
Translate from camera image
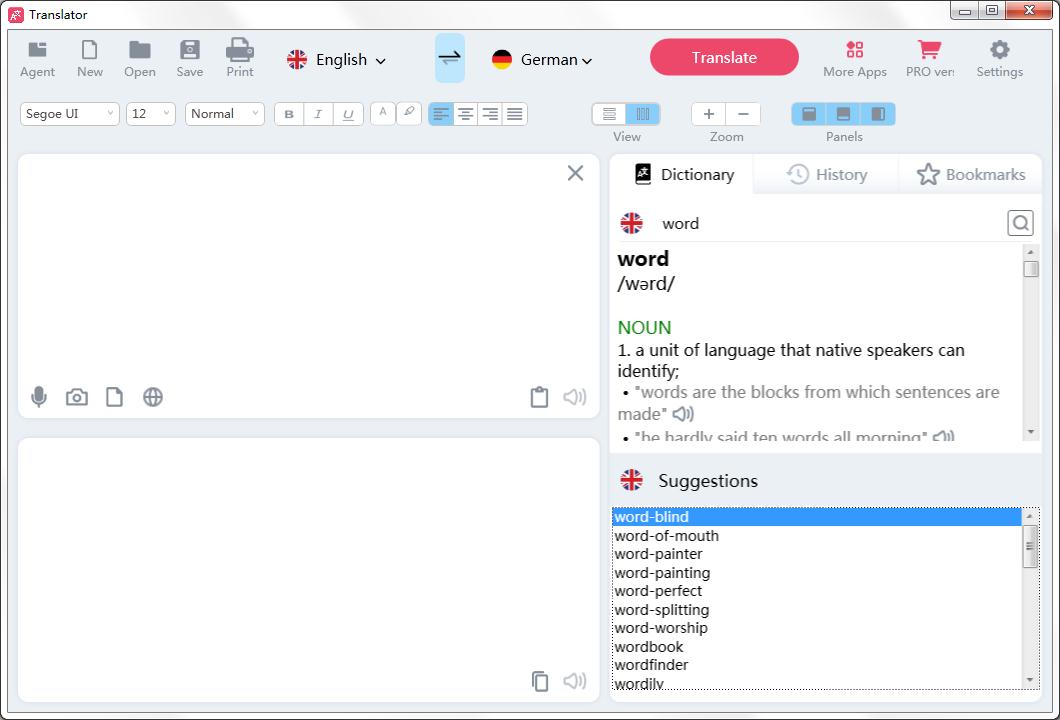point(76,397)
